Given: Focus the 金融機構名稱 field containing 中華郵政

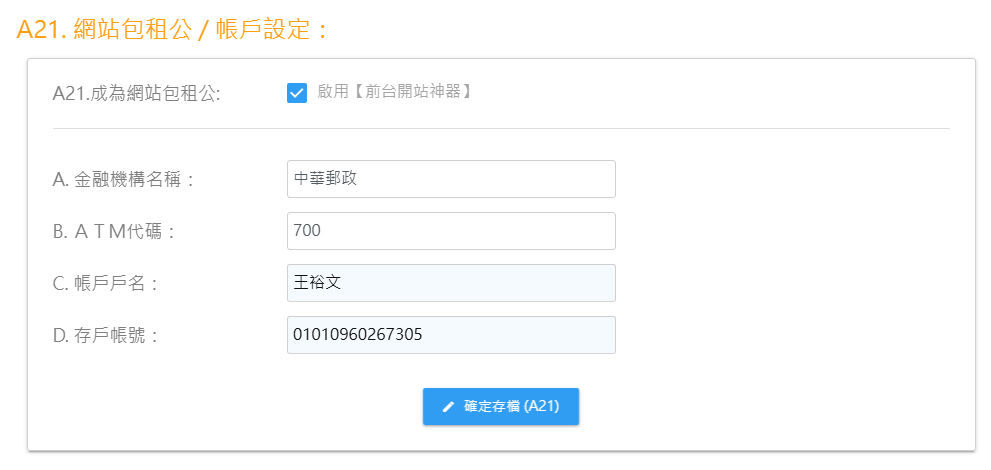Looking at the screenshot, I should [451, 179].
